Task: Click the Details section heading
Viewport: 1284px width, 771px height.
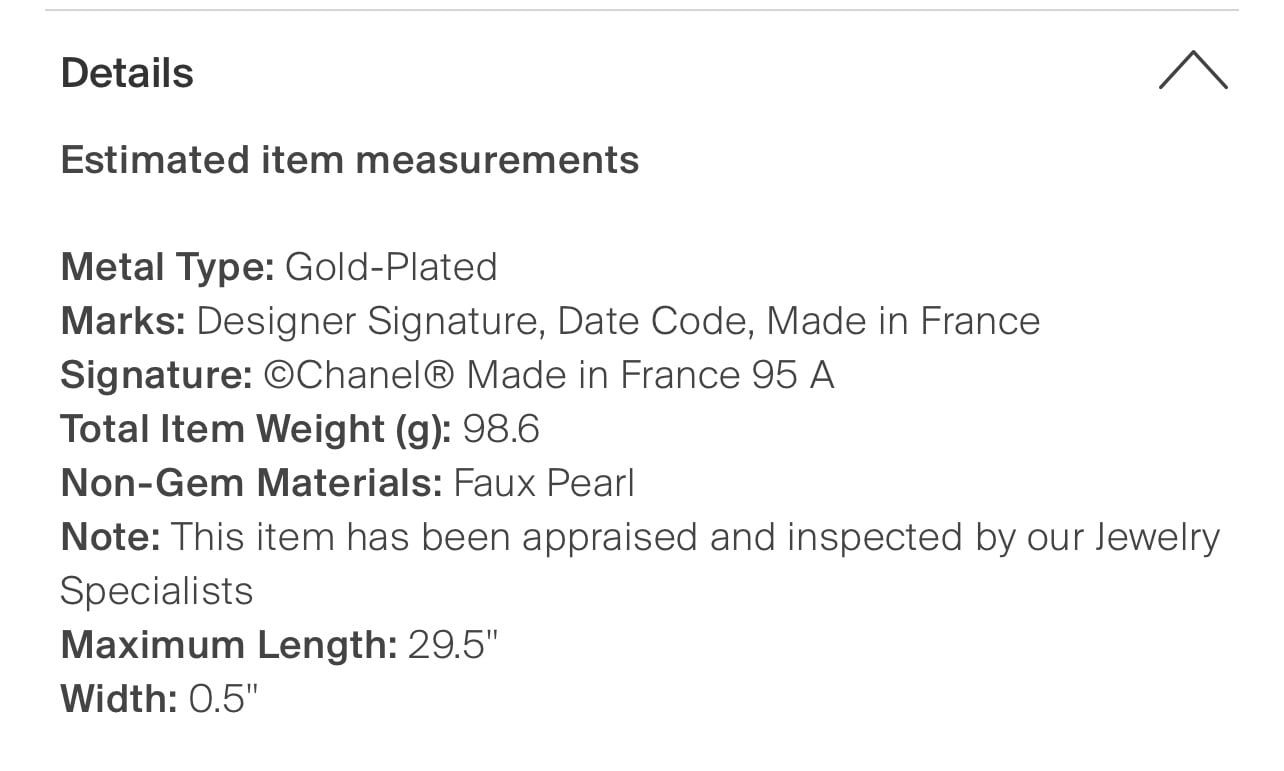Action: 127,74
